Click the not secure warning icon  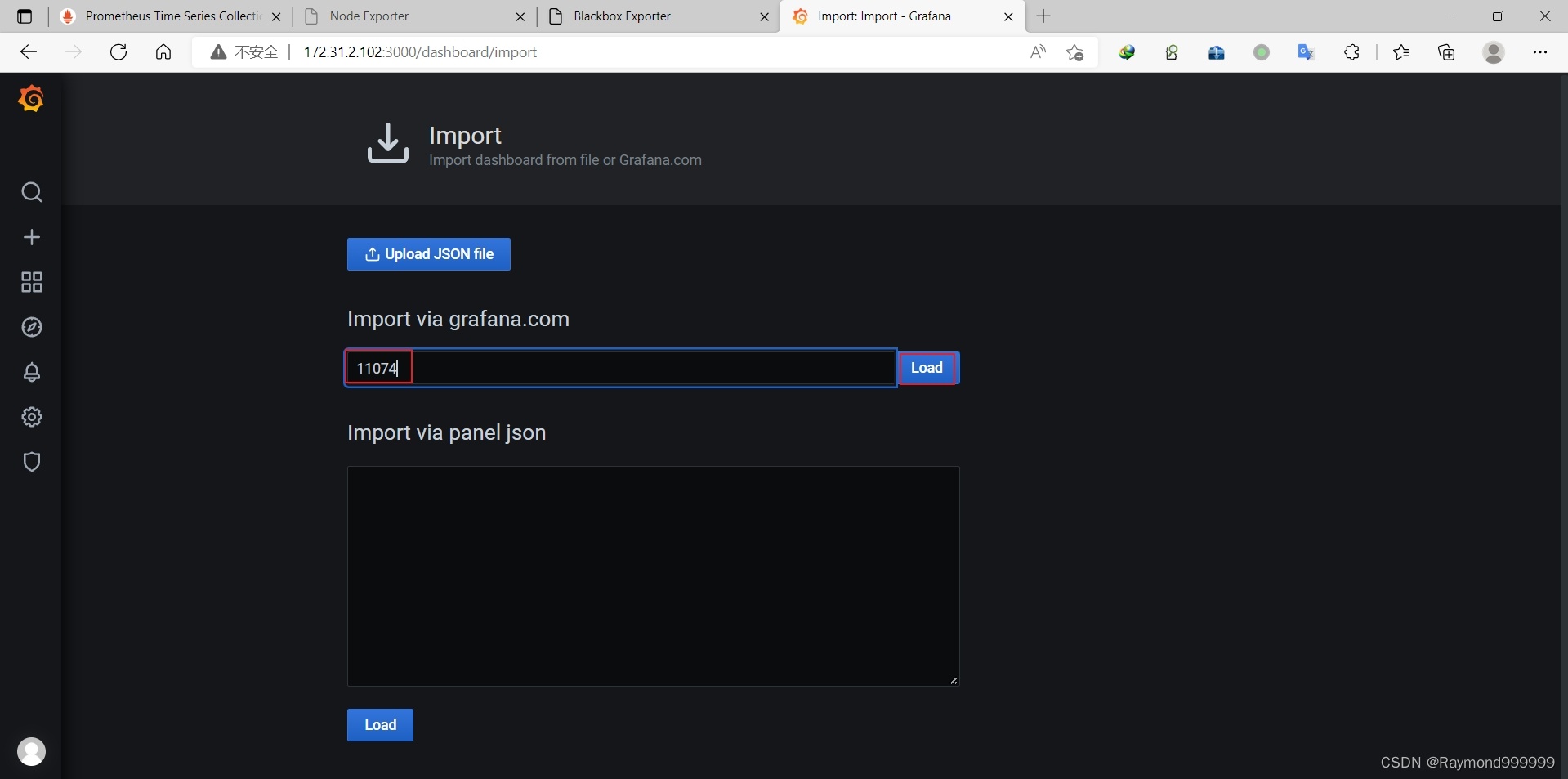[218, 52]
